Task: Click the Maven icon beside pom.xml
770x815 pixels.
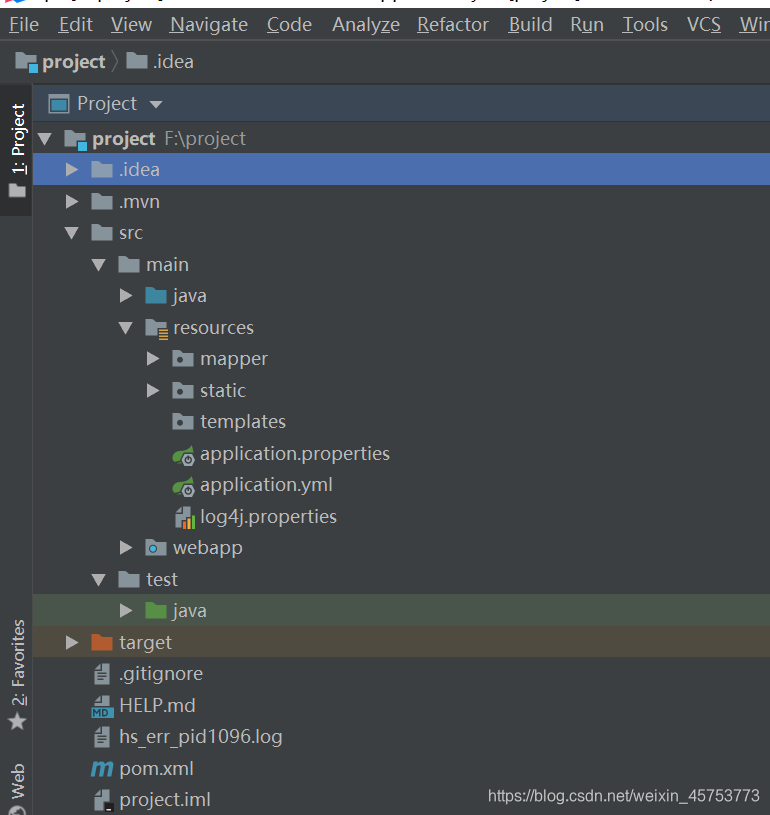Action: tap(102, 769)
